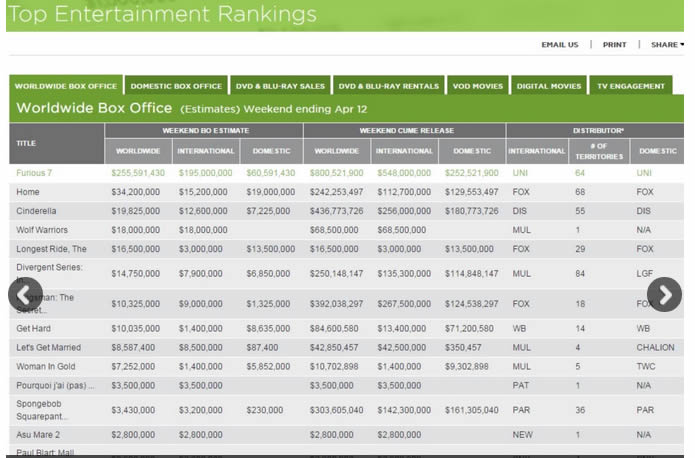Click the $87,400 domestic estimate
Screen dimensions: 695x458
pyautogui.click(x=262, y=348)
